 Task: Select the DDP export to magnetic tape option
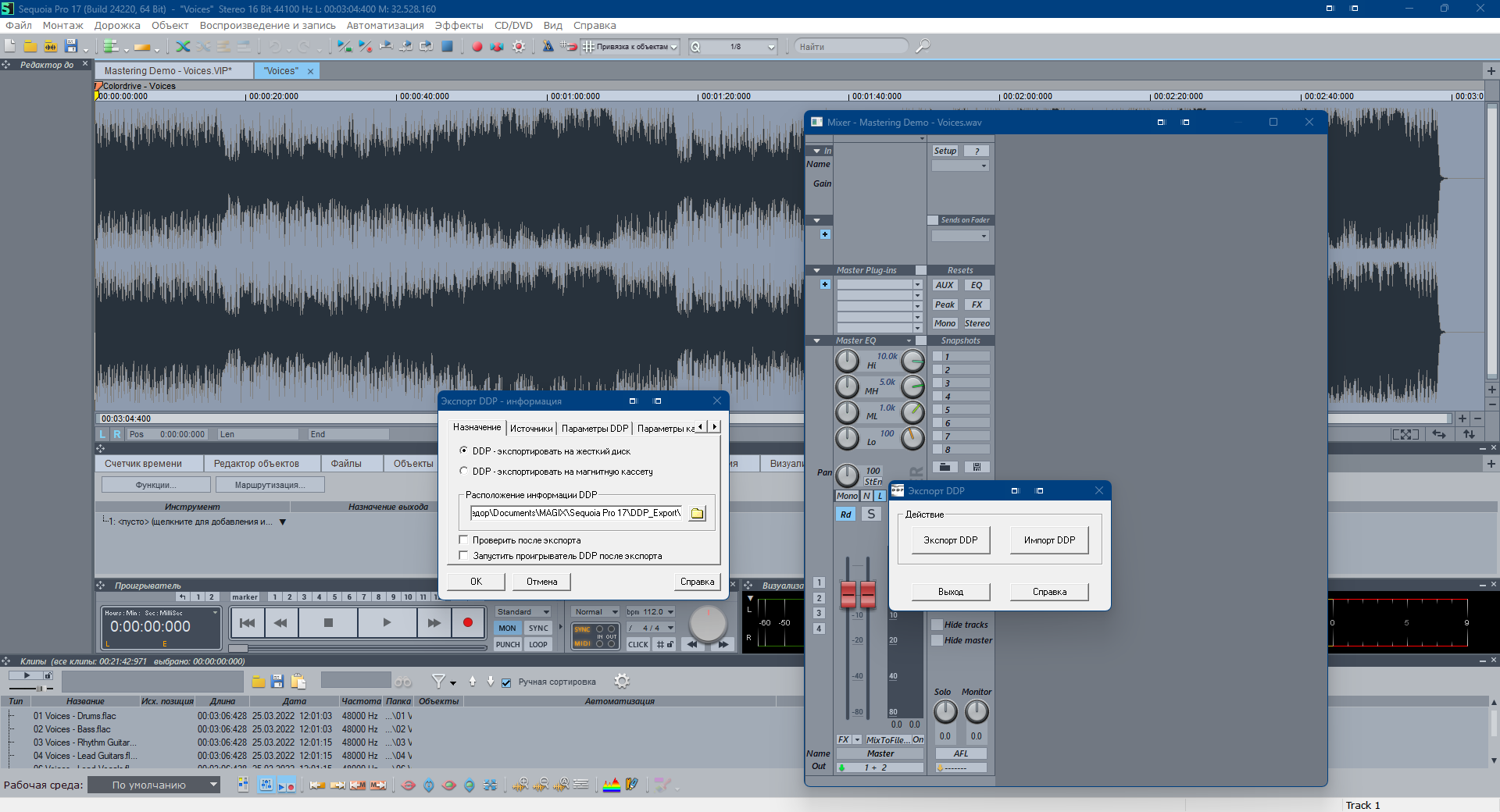pos(464,472)
